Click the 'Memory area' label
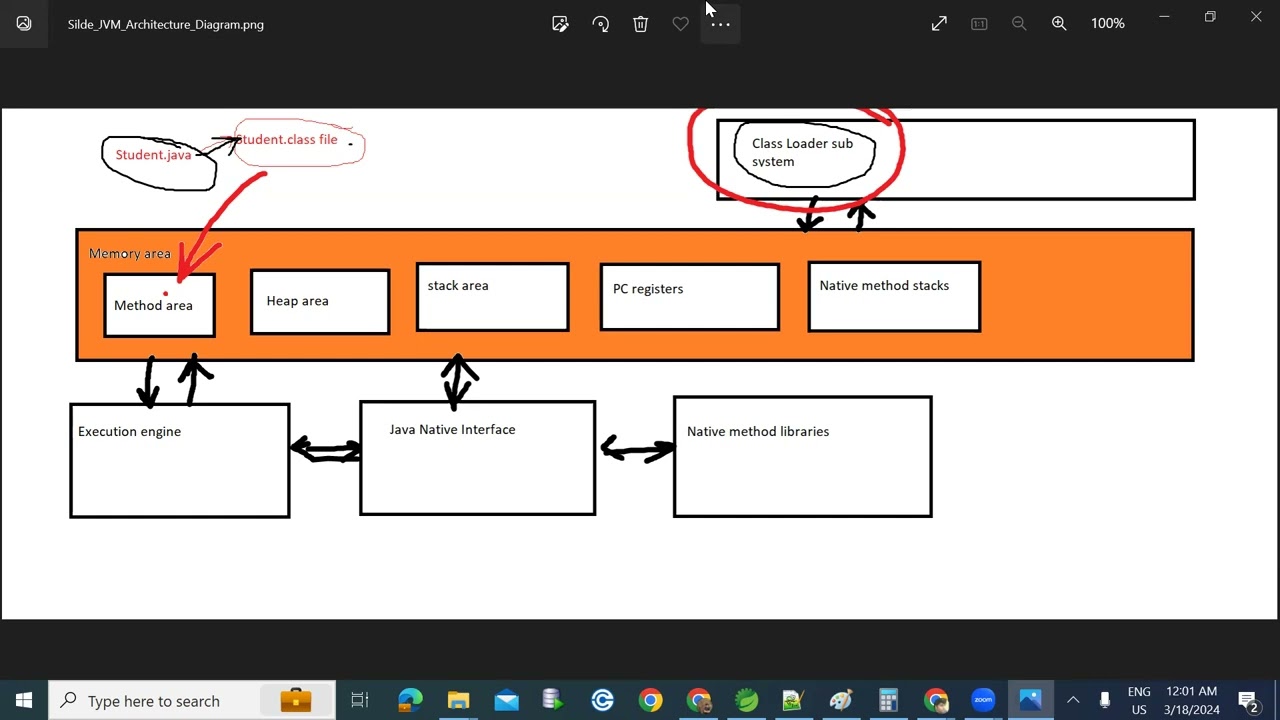Viewport: 1280px width, 720px height. click(x=130, y=254)
